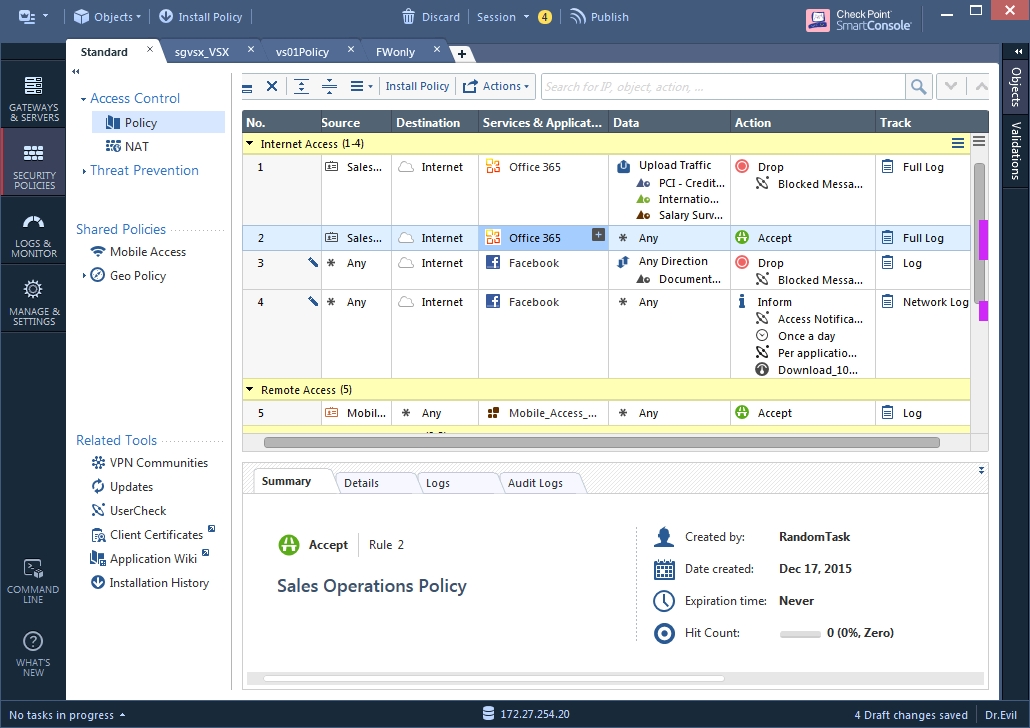Open Gateways & Servers view

pos(33,98)
